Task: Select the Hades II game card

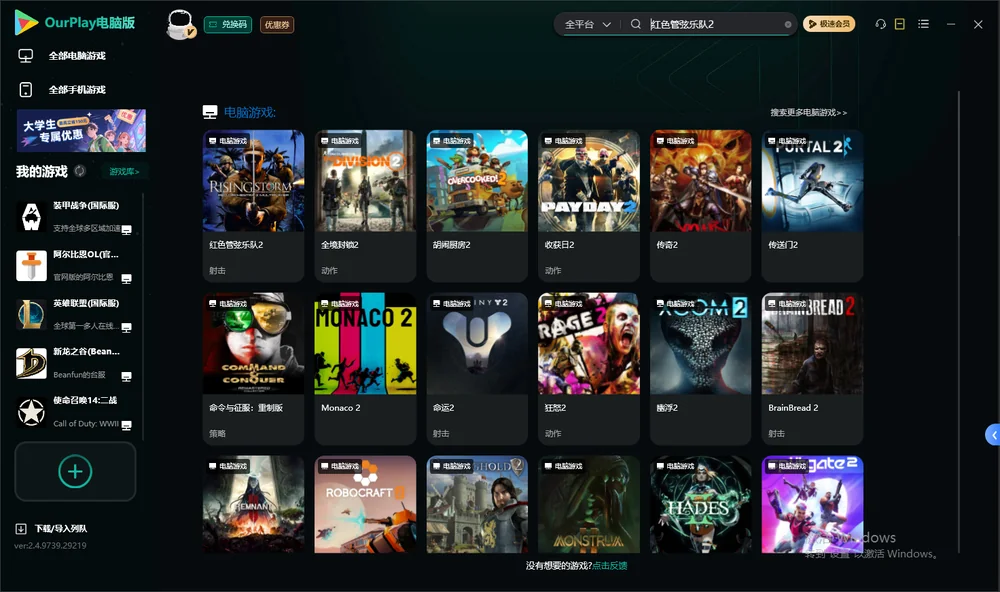Action: pos(700,504)
